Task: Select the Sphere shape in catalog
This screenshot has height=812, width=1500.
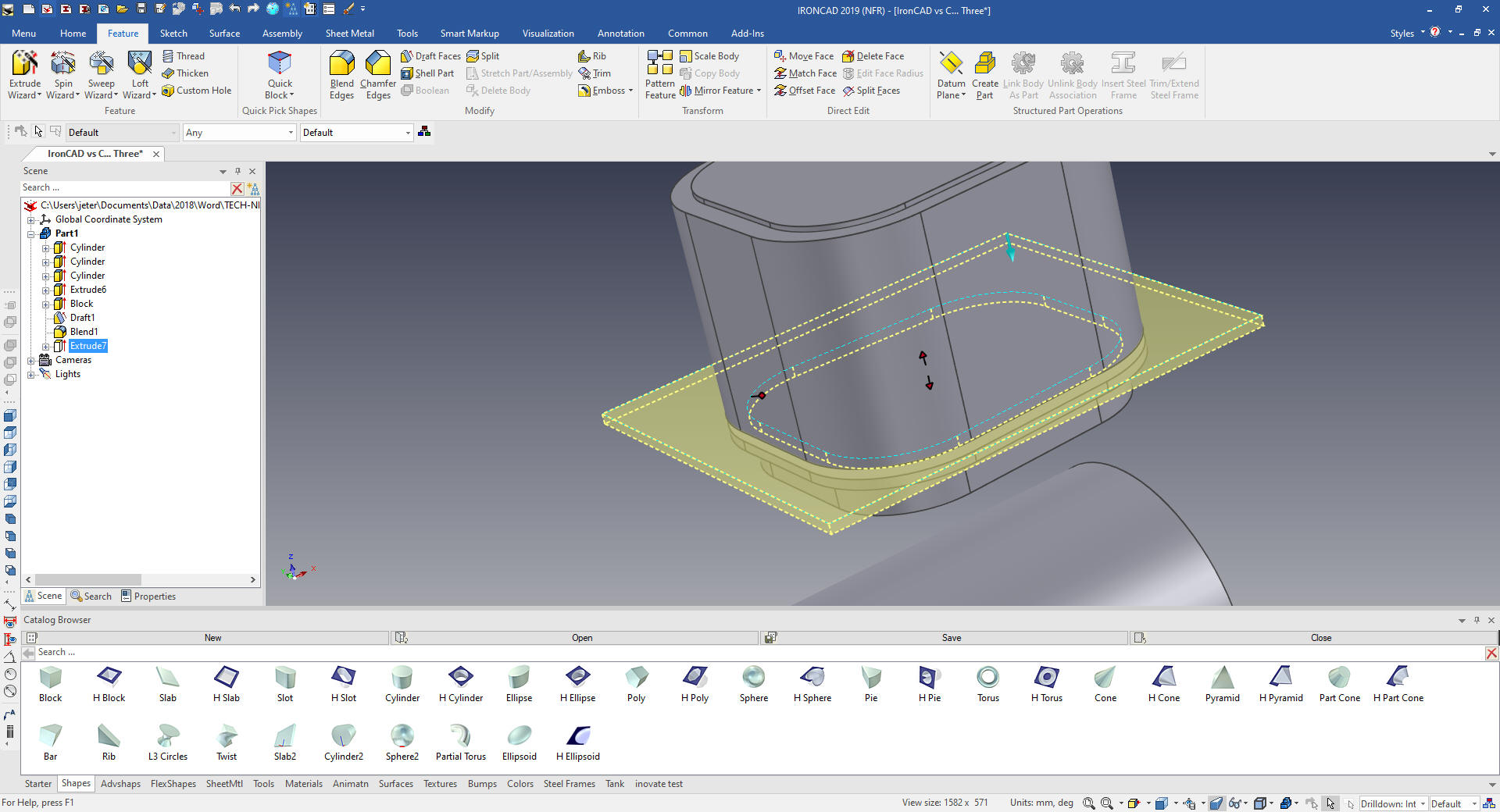Action: [x=753, y=678]
